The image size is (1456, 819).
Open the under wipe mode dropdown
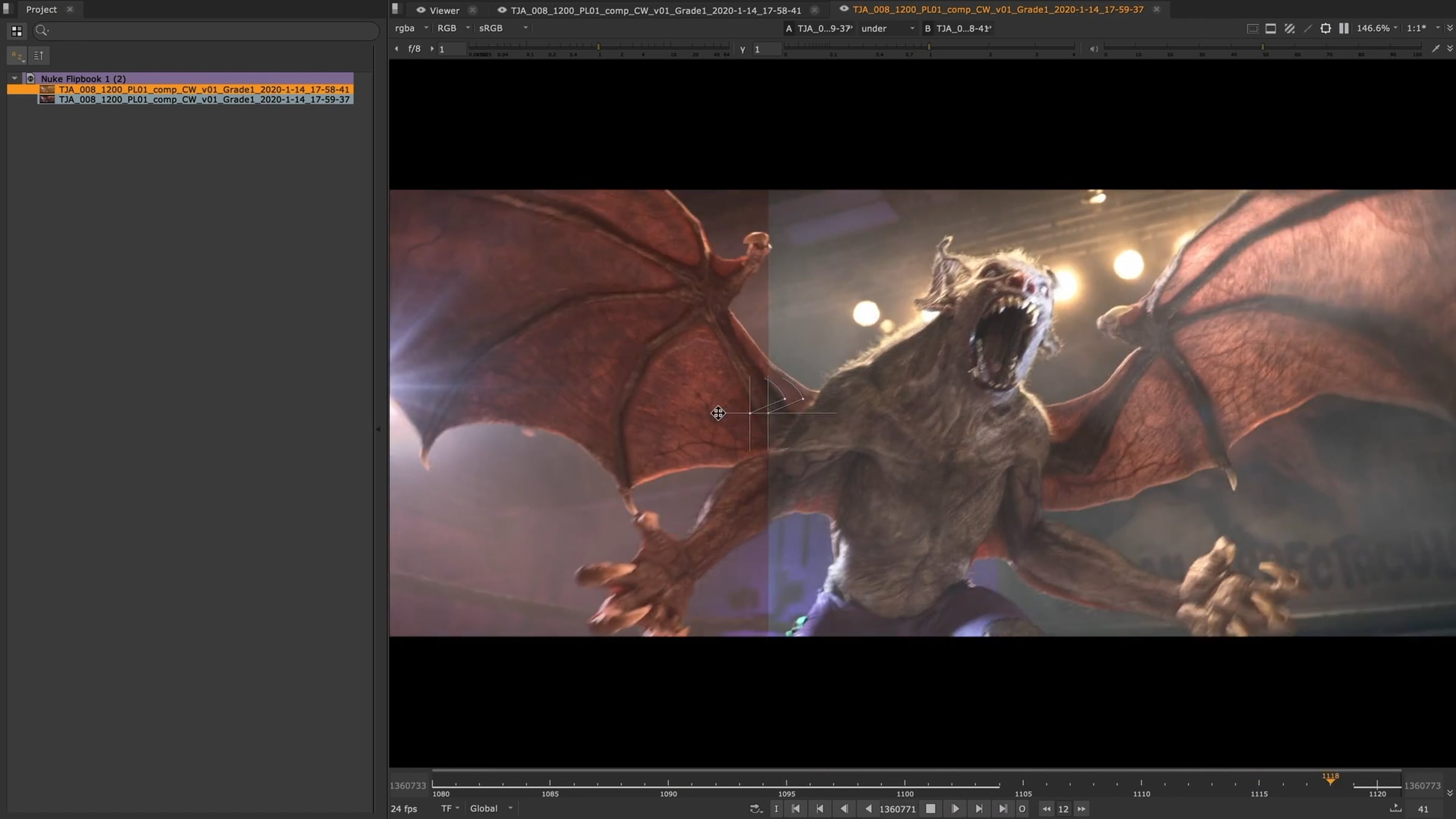888,29
